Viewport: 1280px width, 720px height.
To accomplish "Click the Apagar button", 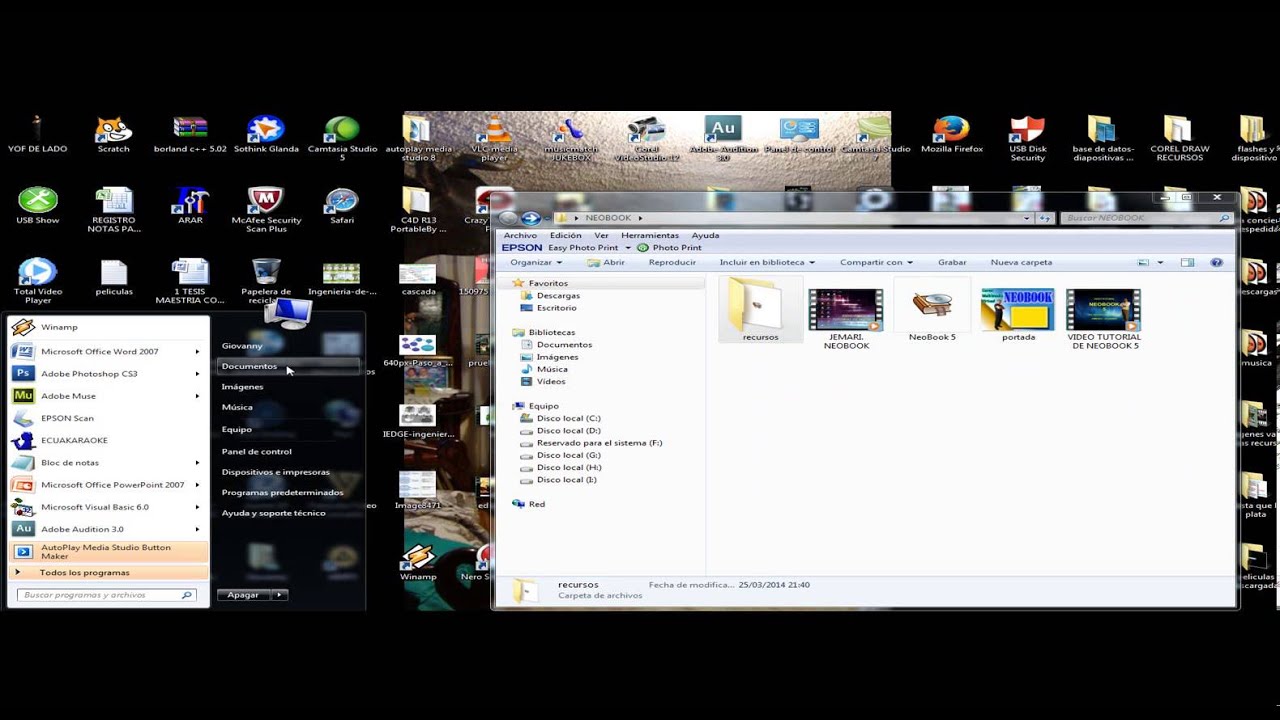I will click(x=244, y=595).
